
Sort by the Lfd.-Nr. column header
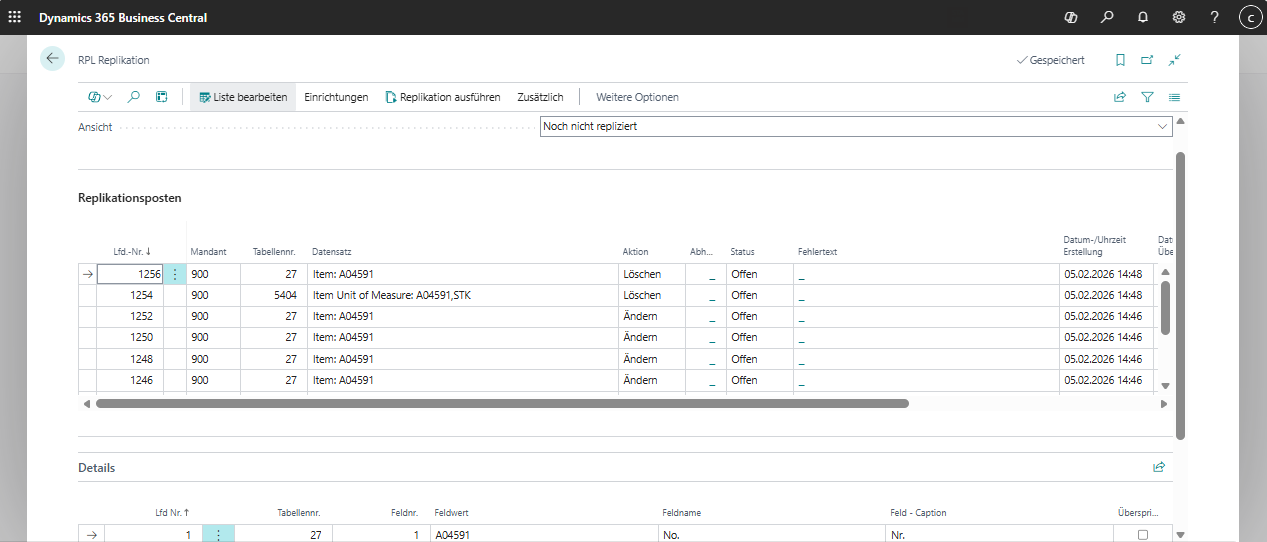point(132,252)
